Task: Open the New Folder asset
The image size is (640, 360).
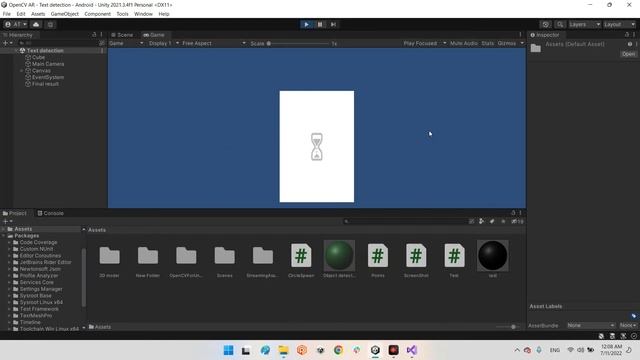Action: (x=148, y=261)
